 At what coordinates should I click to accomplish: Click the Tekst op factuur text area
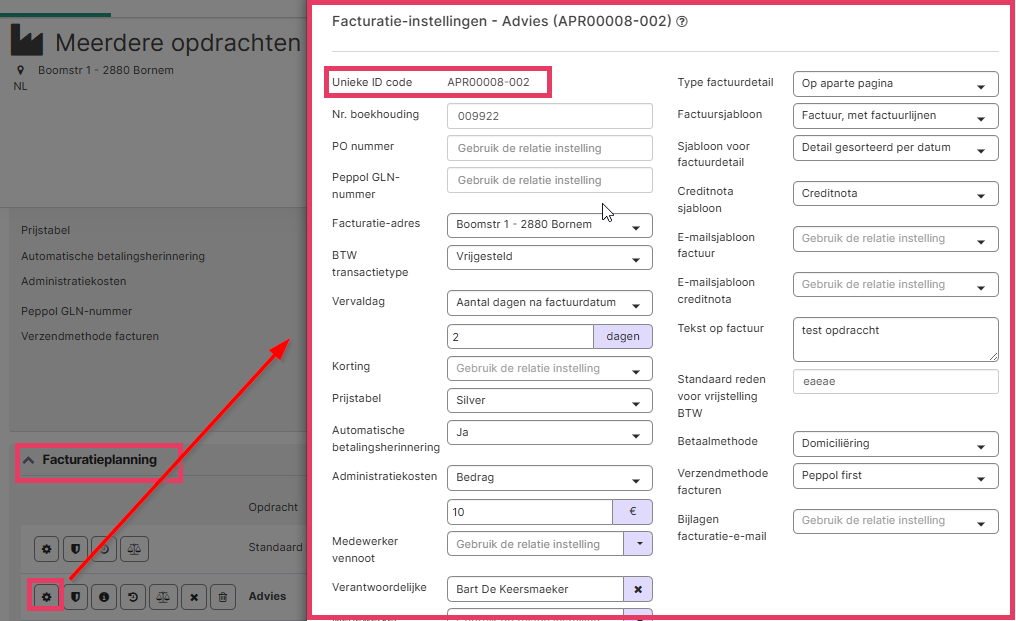click(895, 339)
